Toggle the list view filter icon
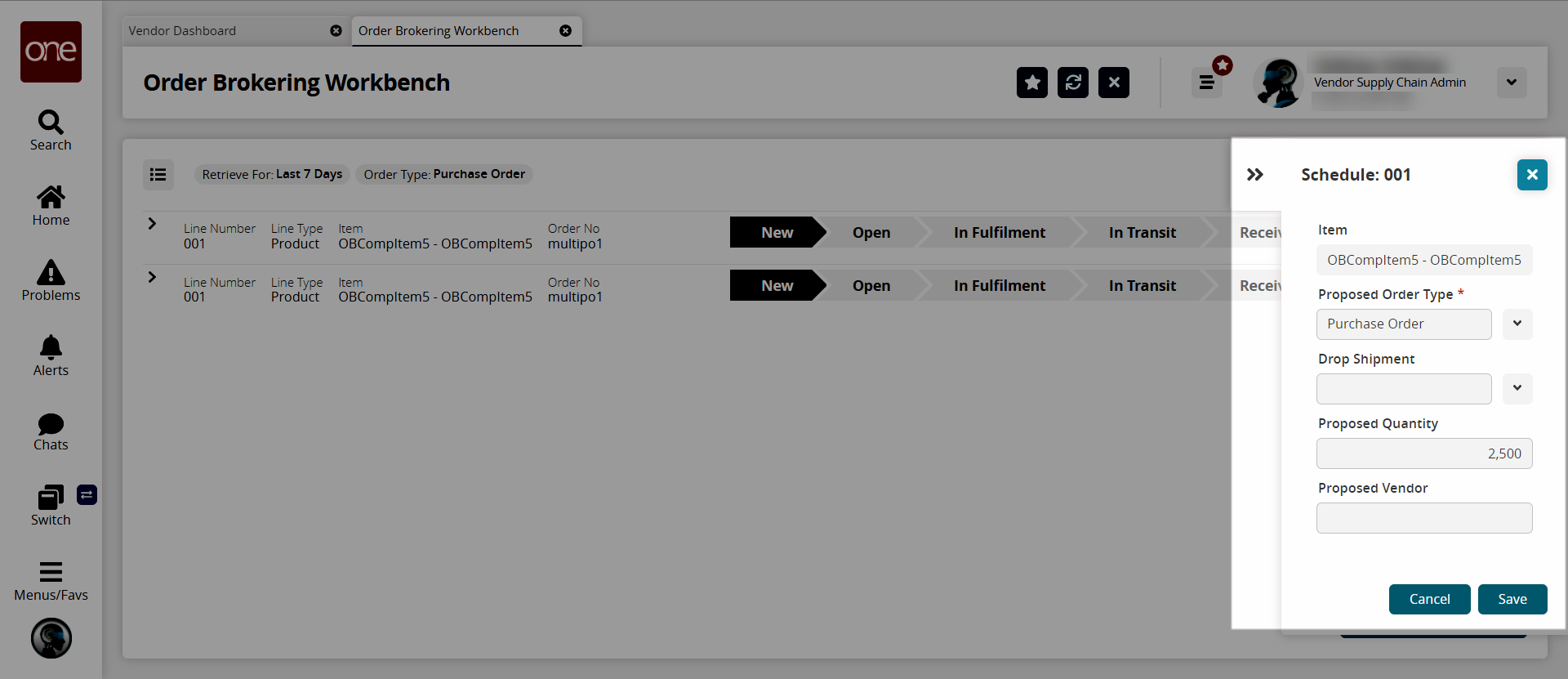1568x679 pixels. pos(158,174)
